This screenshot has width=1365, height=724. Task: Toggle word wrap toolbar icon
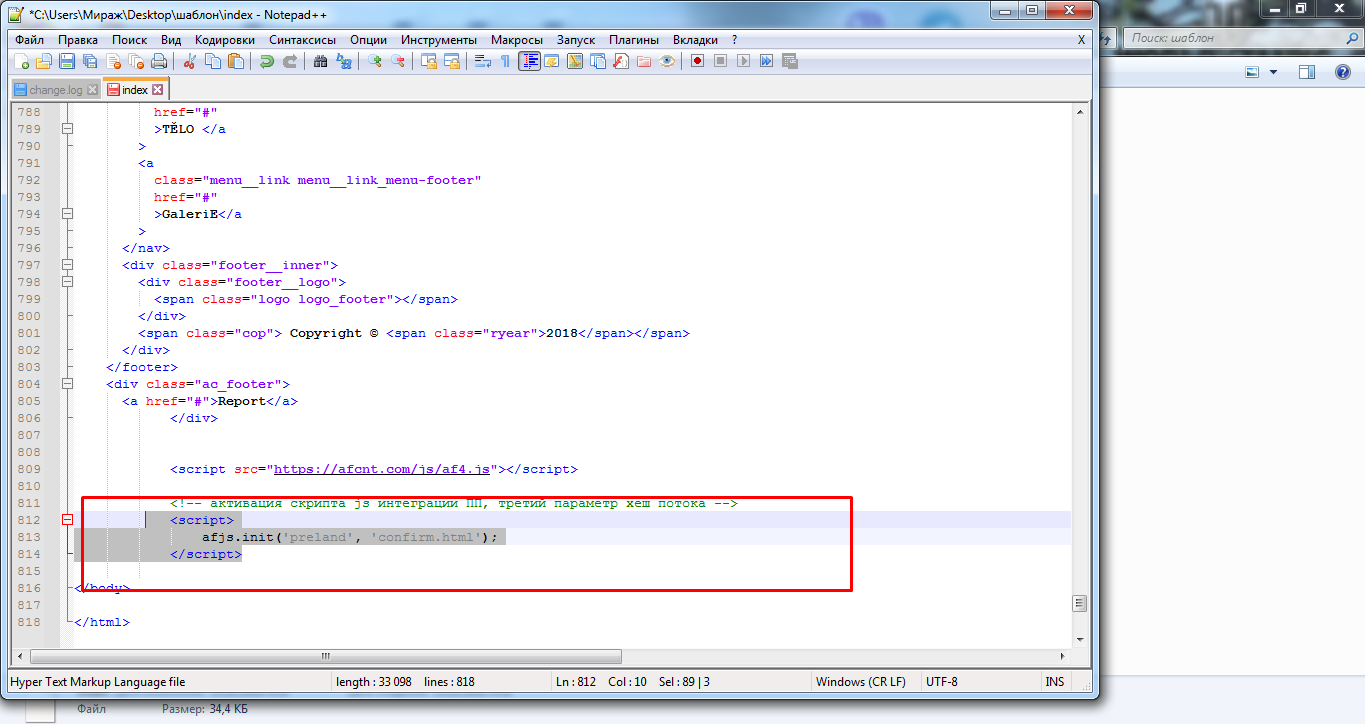(482, 61)
